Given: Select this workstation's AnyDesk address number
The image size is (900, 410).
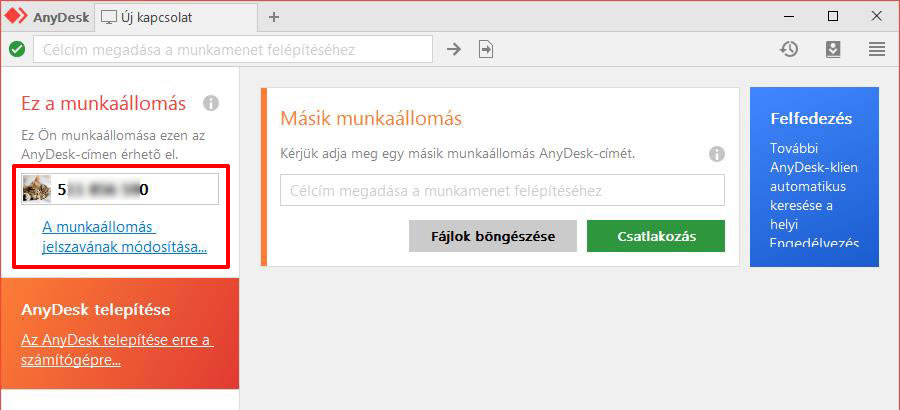Looking at the screenshot, I should (x=103, y=189).
